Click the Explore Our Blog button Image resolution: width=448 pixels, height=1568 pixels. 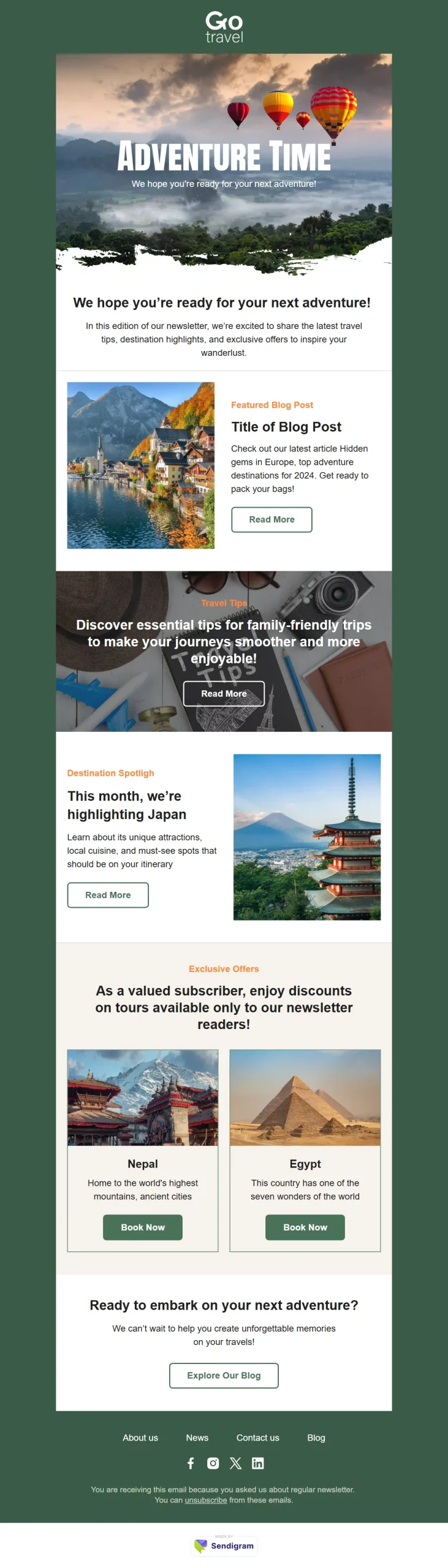224,1376
